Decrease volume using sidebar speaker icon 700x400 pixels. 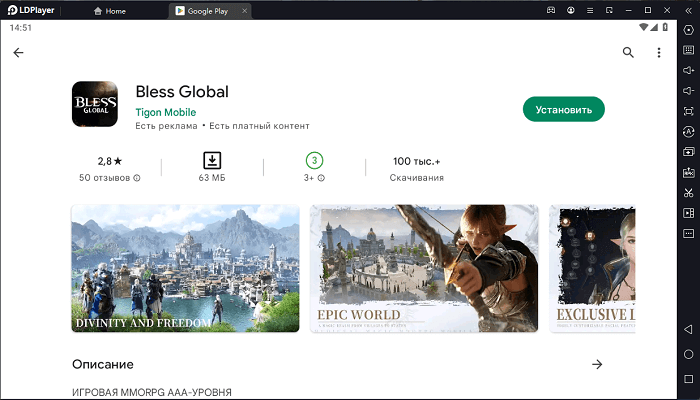[688, 91]
